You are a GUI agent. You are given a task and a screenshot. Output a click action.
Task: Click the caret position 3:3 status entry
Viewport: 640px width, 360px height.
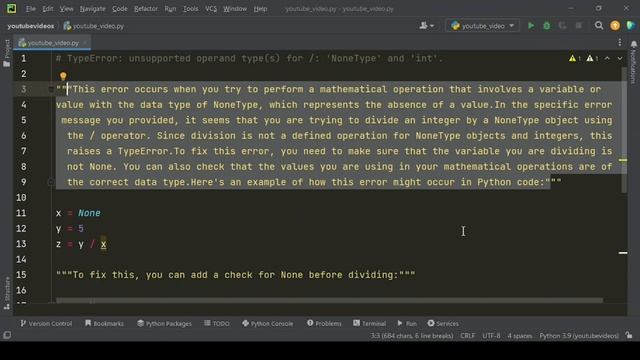[411, 336]
